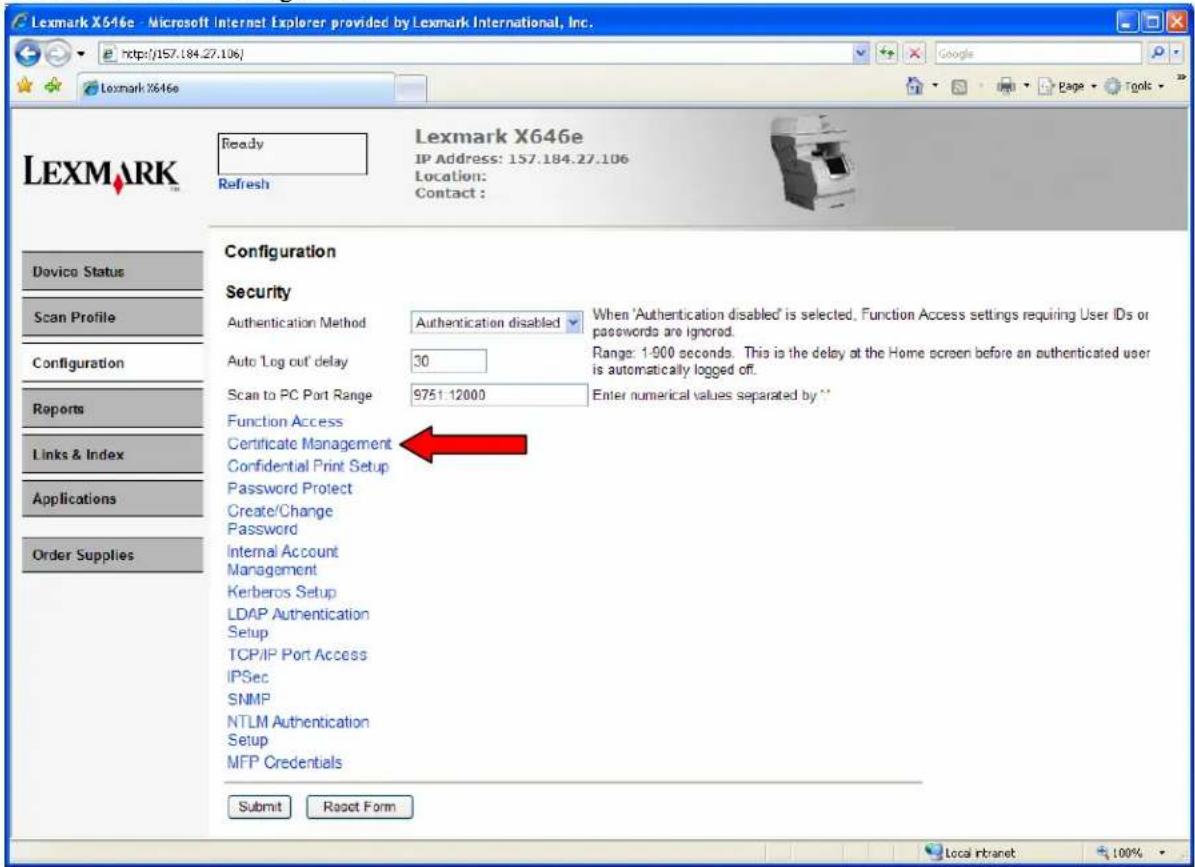This screenshot has width=1195, height=867.
Task: Select the Configuration sidebar tab
Action: click(112, 363)
